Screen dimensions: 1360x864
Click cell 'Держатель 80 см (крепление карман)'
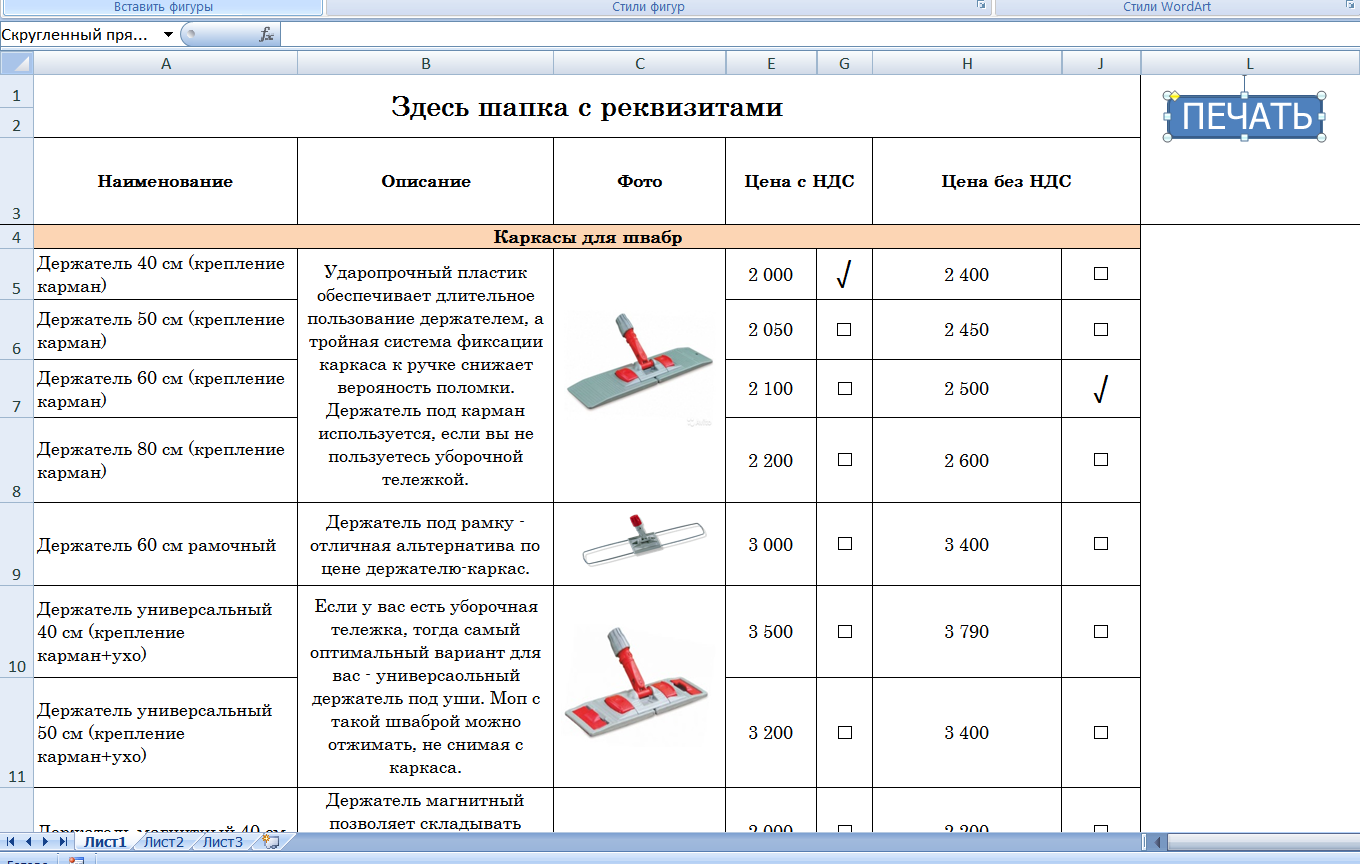click(x=166, y=460)
